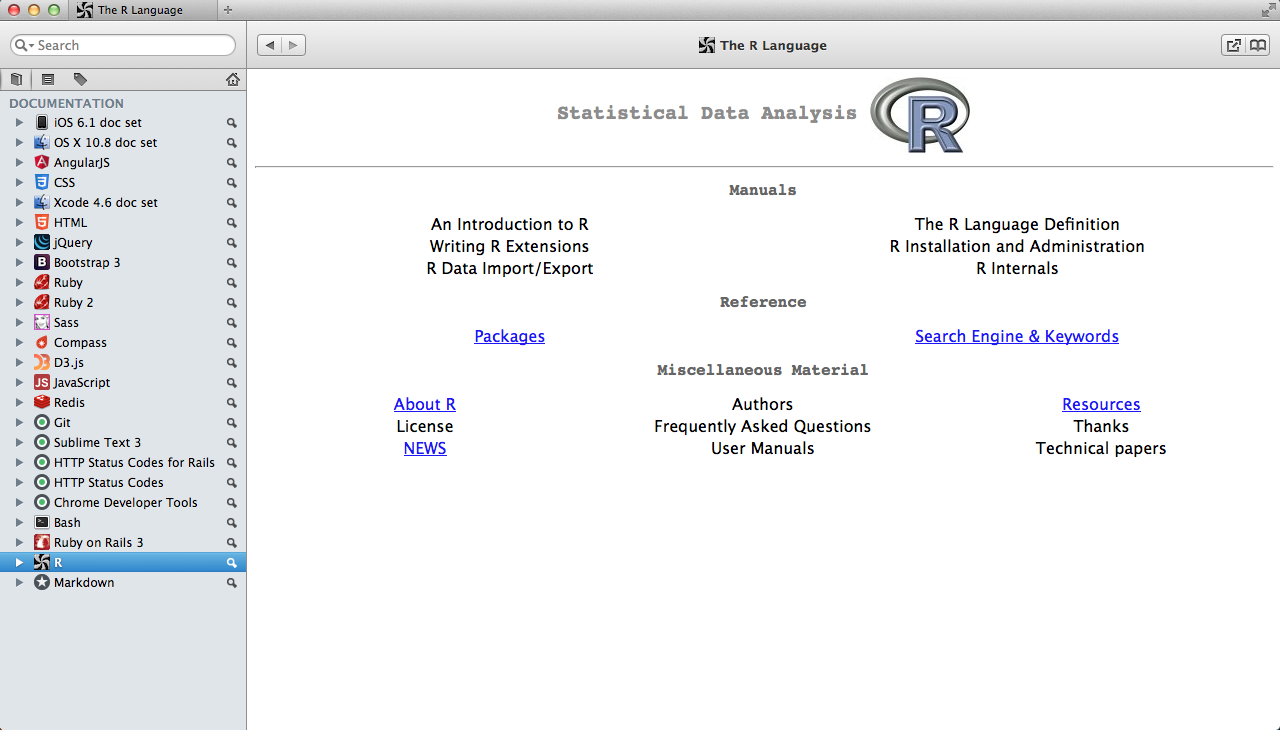Open the home icon in the sidebar
The height and width of the screenshot is (730, 1280).
[232, 80]
